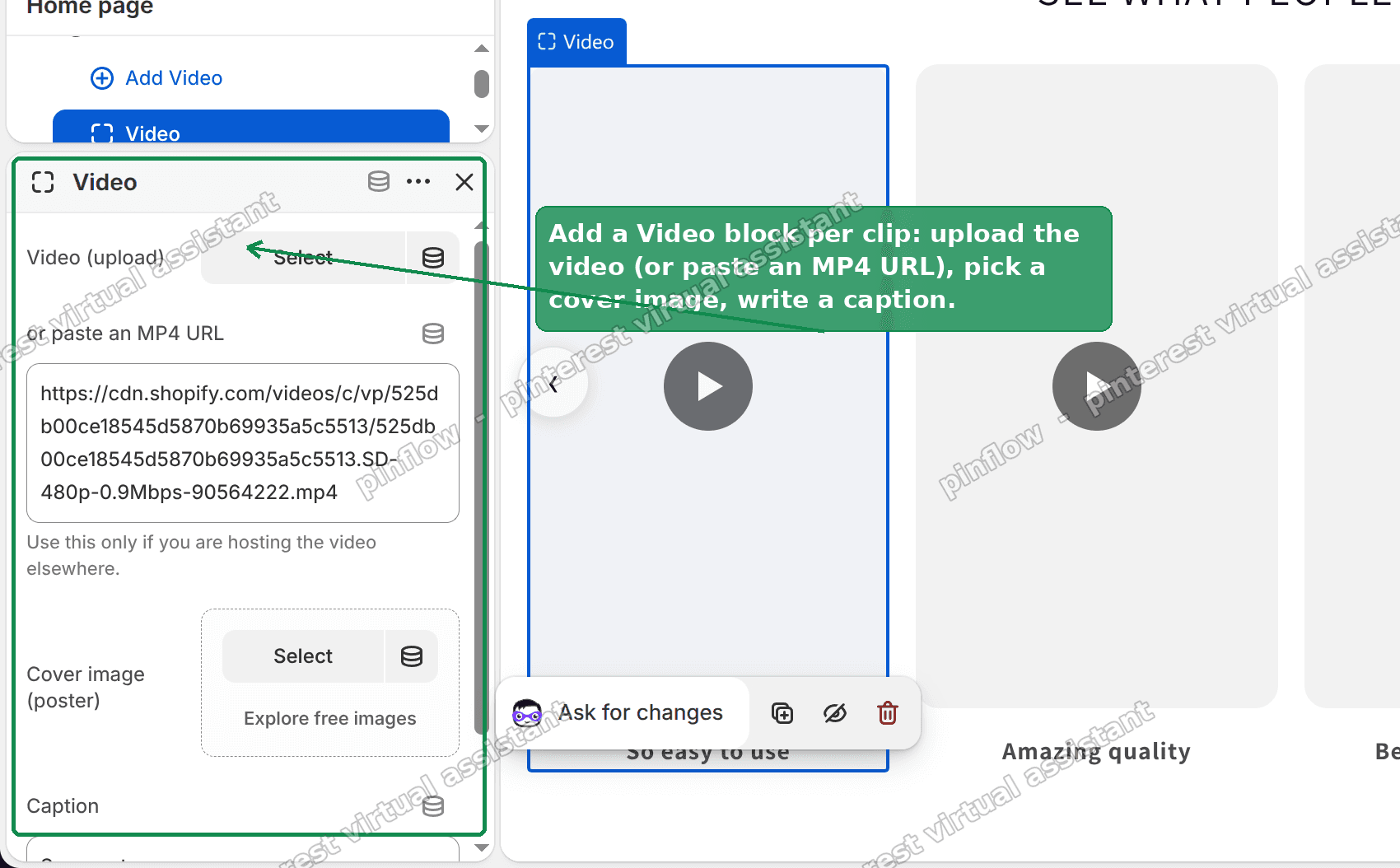Select the highlighted Video block in the sidebar
The width and height of the screenshot is (1400, 868).
251,128
